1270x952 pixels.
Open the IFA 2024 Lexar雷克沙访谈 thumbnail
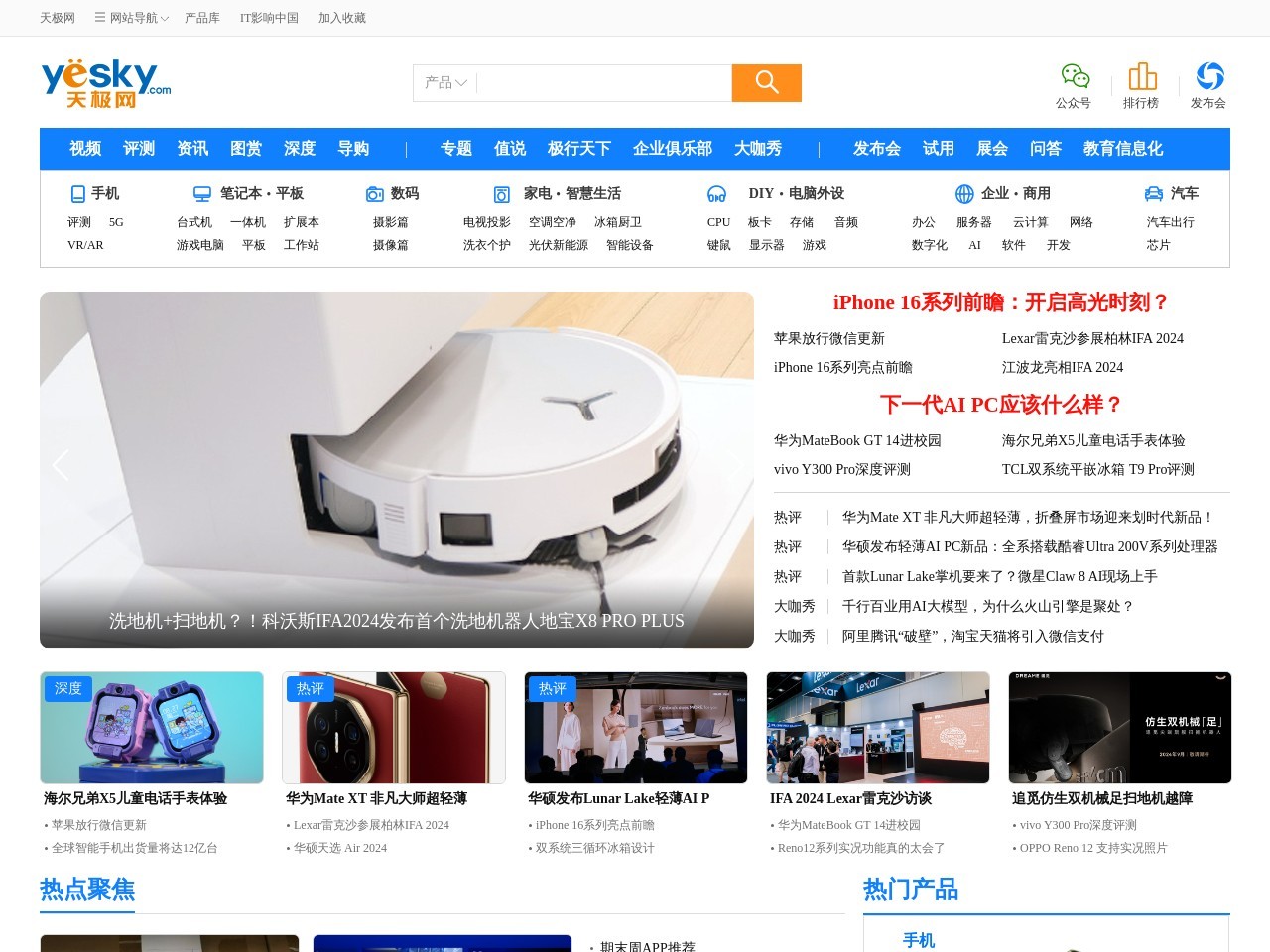tap(877, 727)
